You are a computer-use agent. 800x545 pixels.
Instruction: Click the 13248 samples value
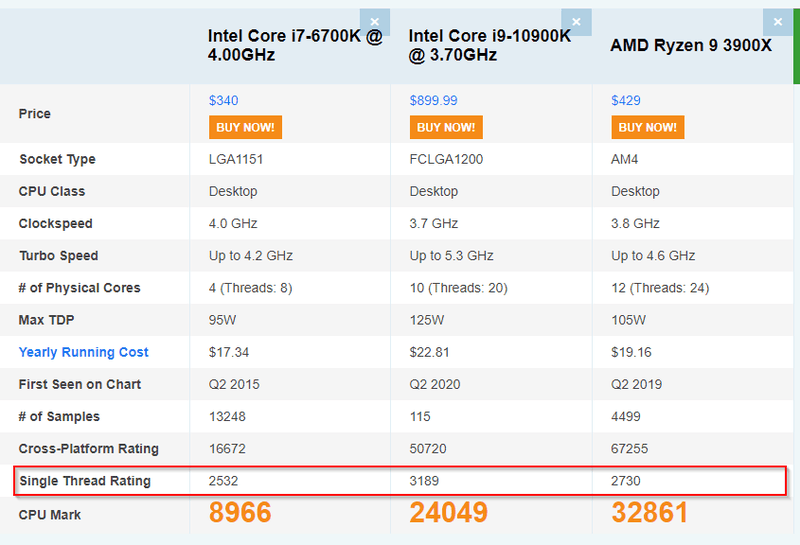[x=227, y=416]
